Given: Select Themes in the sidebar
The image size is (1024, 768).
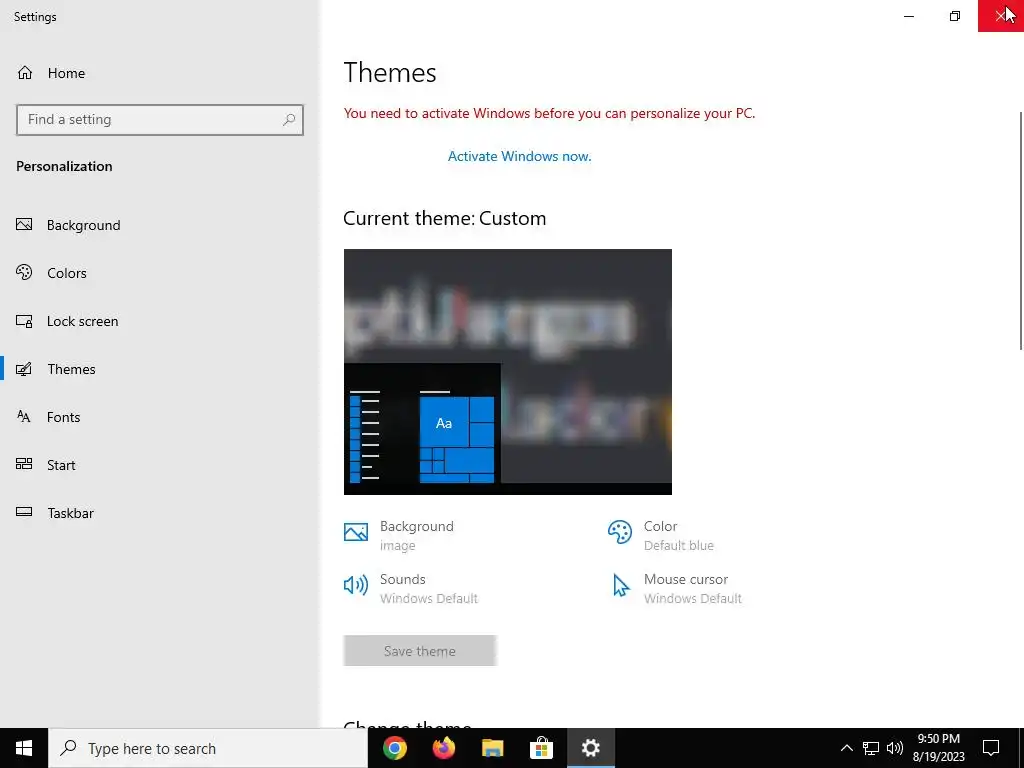Looking at the screenshot, I should click(x=160, y=369).
